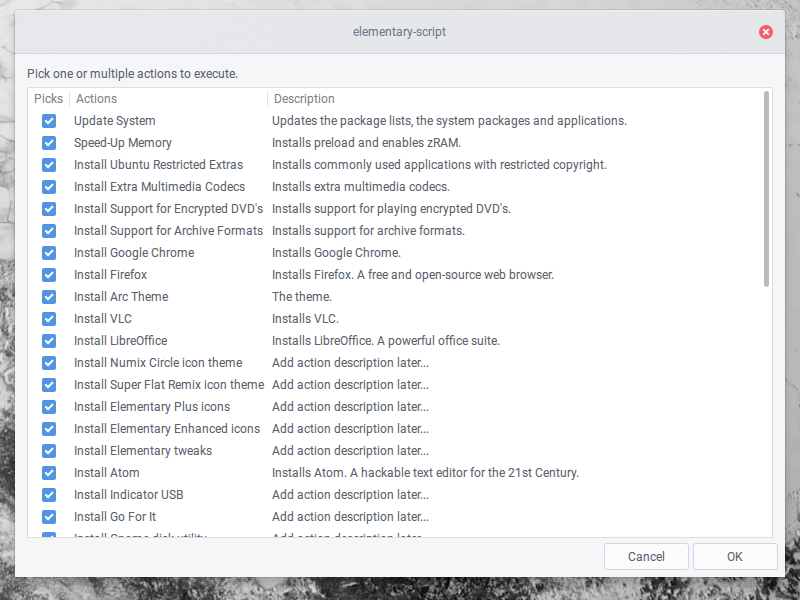The width and height of the screenshot is (800, 600).
Task: Toggle the Speed-Up Memory checkbox
Action: pyautogui.click(x=49, y=143)
